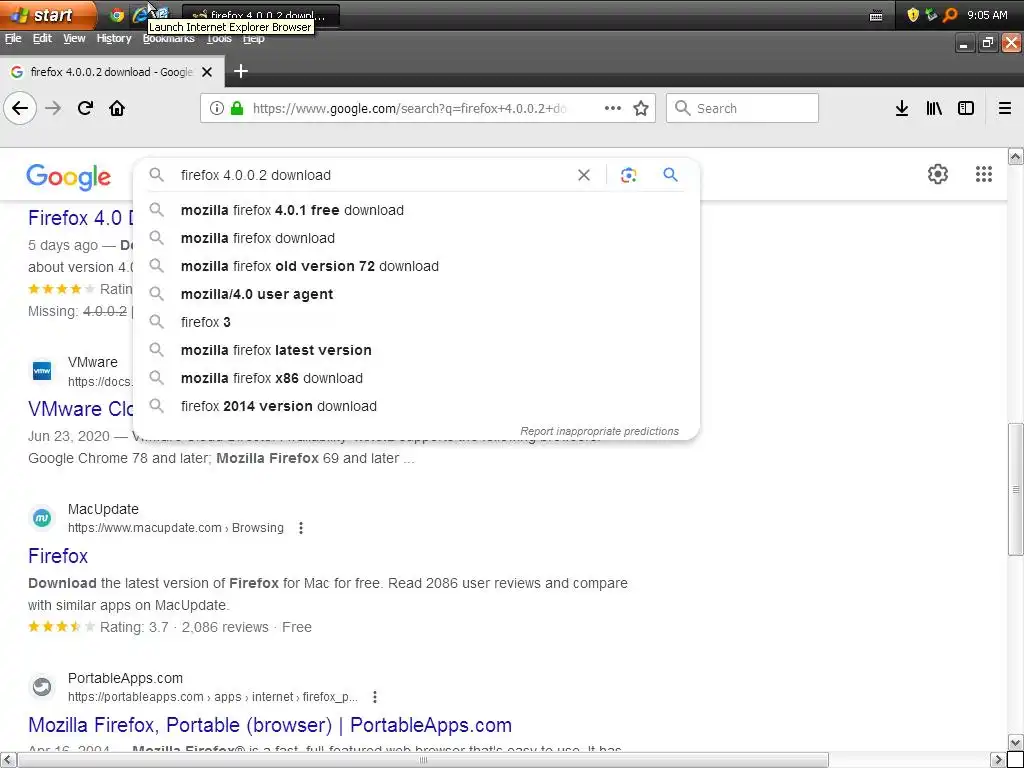This screenshot has width=1024, height=768.
Task: Open the VMware Cloud result link
Action: click(81, 409)
